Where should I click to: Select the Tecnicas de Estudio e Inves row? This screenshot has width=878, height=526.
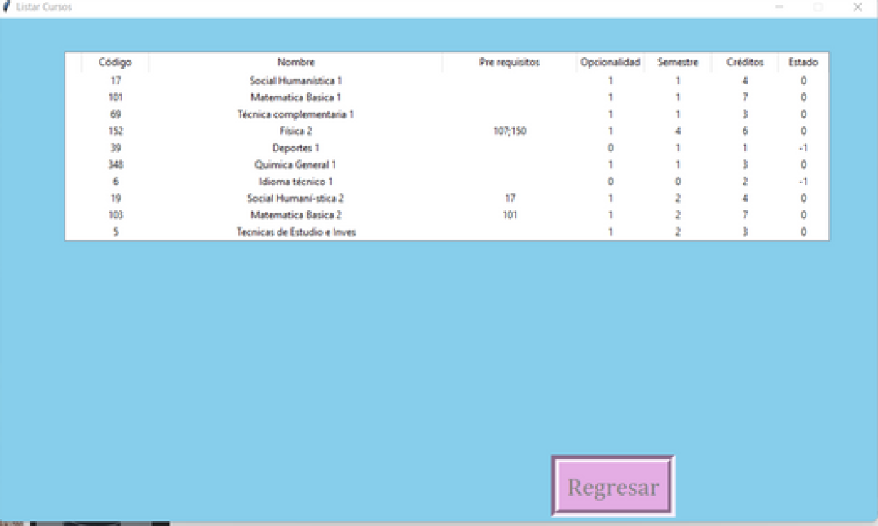click(x=295, y=232)
